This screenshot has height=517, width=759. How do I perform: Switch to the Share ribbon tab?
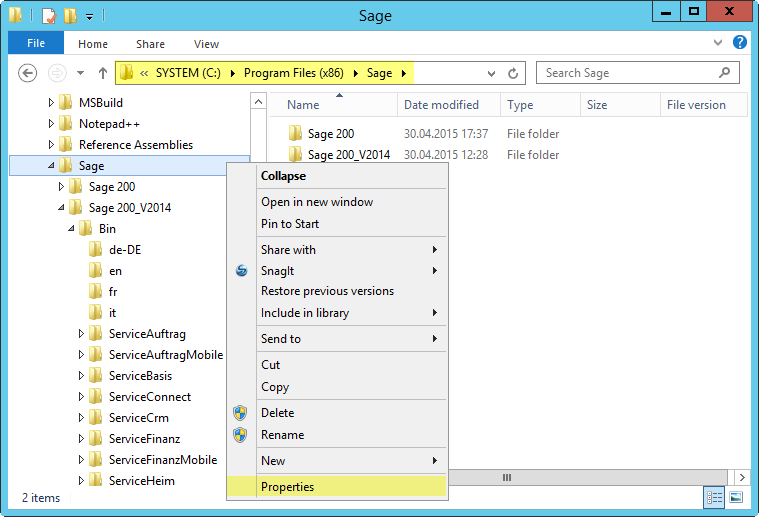pyautogui.click(x=150, y=44)
